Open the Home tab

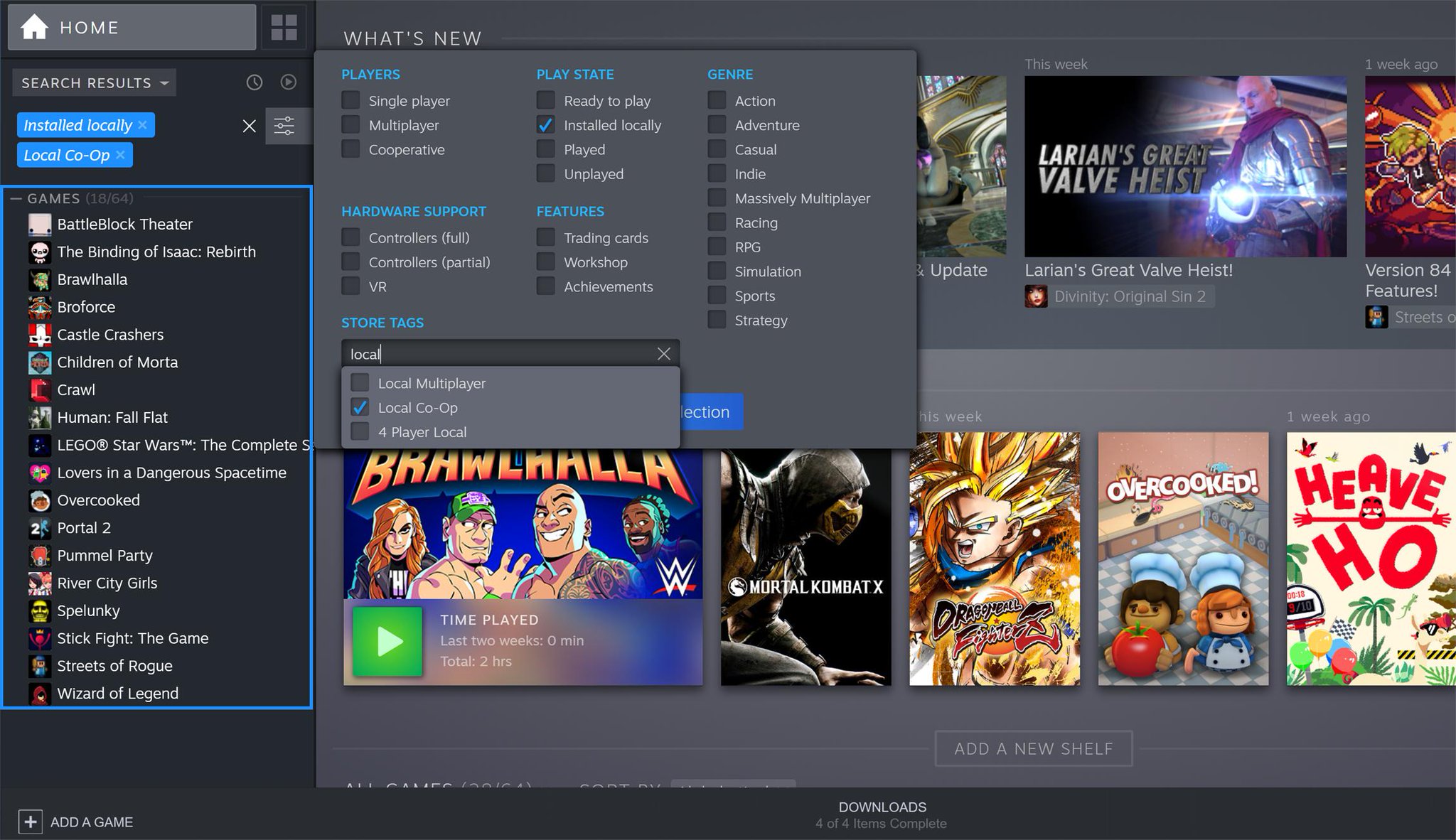tap(132, 27)
